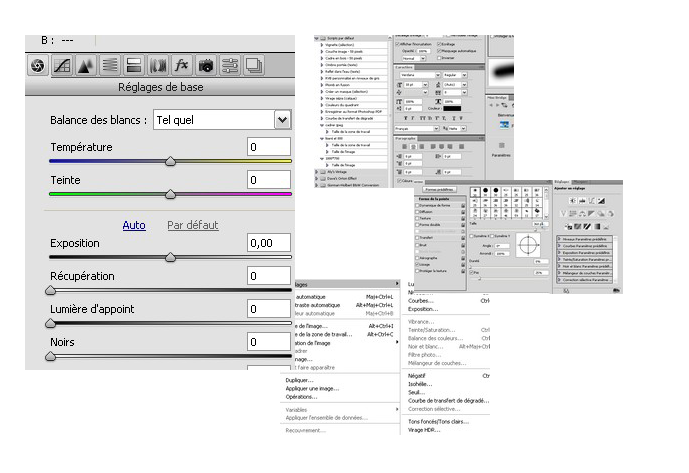Add a Levels adjustment icon
Viewport: 689px width, 473px height.
click(x=582, y=200)
